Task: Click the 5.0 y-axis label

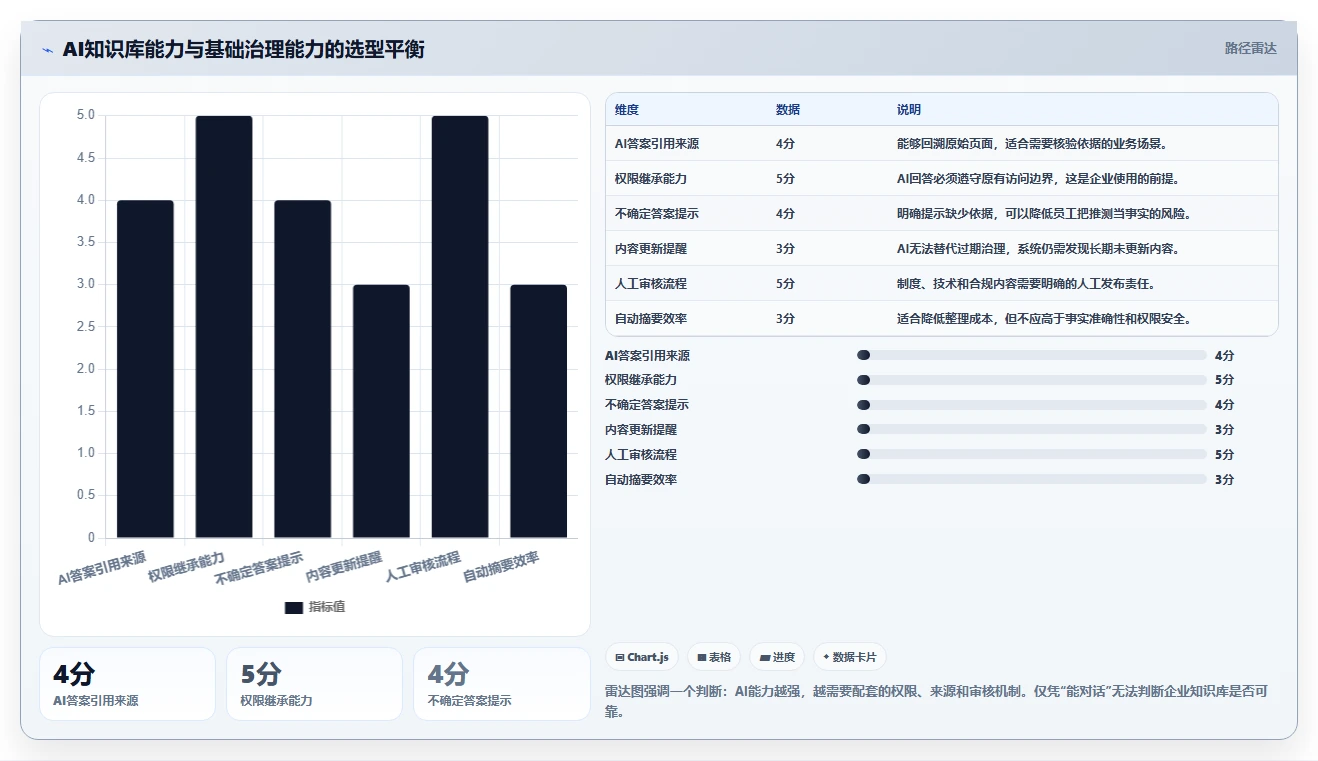Action: pyautogui.click(x=86, y=115)
